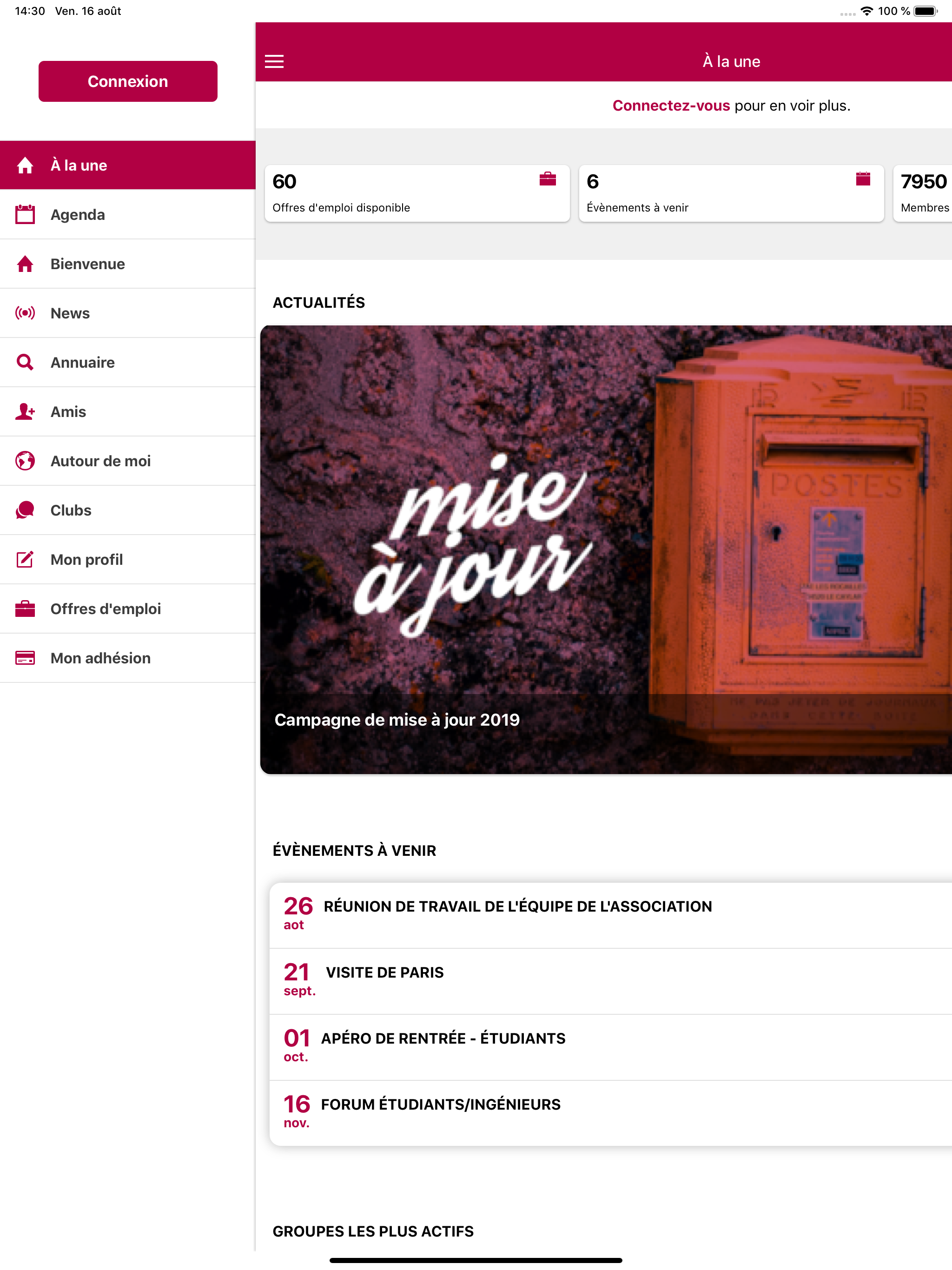The image size is (952, 1270).
Task: Select À la une menu item
Action: [127, 165]
